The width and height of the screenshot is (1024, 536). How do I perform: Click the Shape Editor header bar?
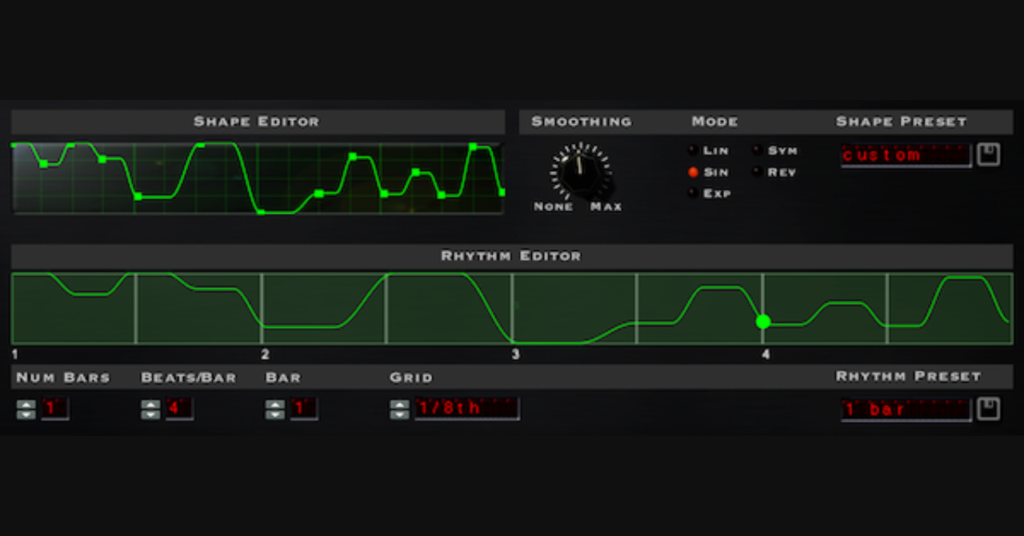coord(257,122)
